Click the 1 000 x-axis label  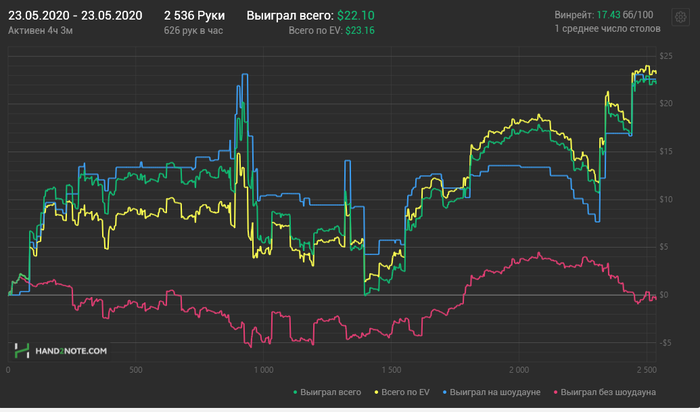263,370
